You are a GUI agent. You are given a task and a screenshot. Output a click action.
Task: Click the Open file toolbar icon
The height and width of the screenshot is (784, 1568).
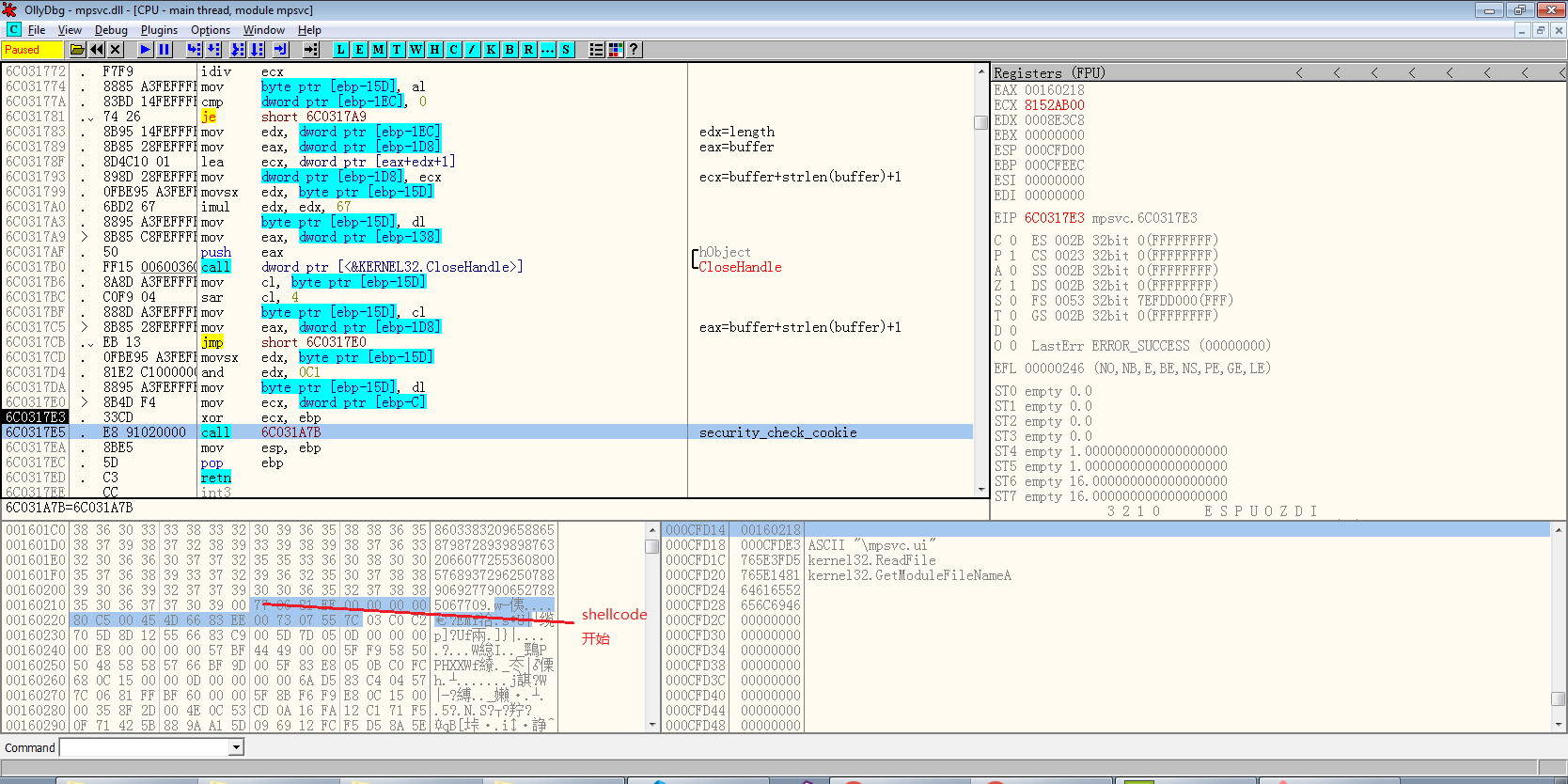(77, 50)
